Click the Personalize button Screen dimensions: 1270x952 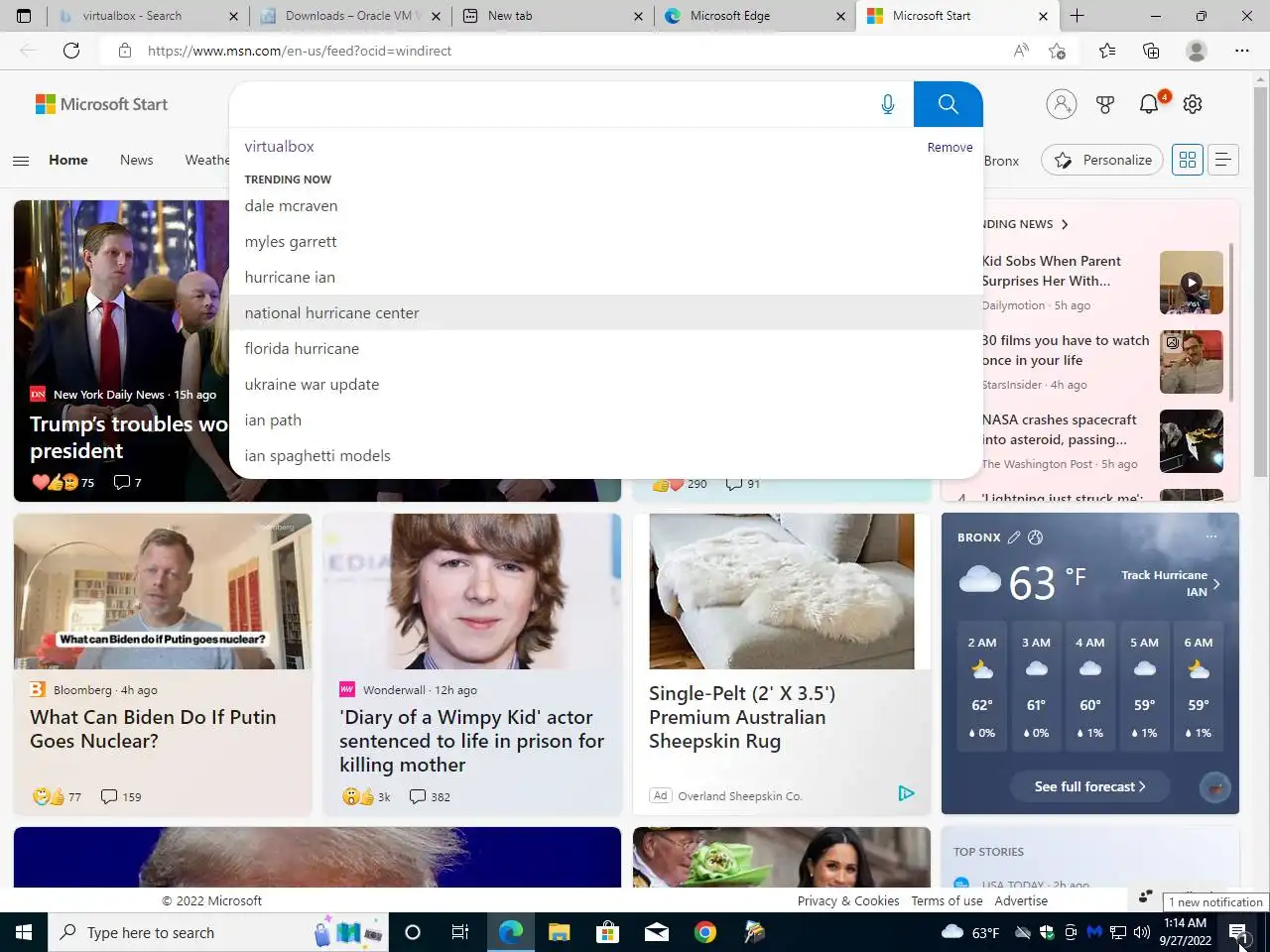pos(1102,160)
